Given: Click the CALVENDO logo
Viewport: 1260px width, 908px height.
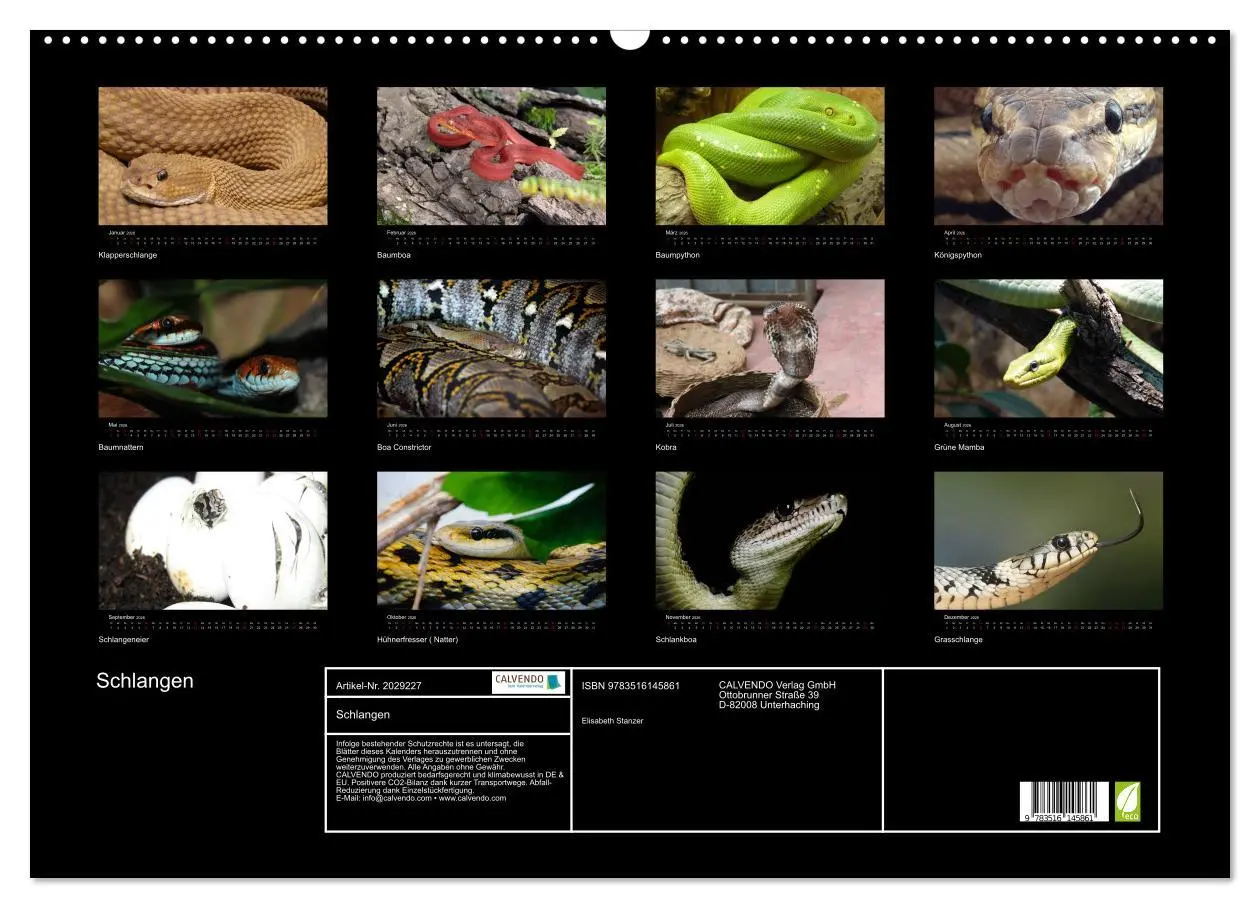Looking at the screenshot, I should point(528,682).
